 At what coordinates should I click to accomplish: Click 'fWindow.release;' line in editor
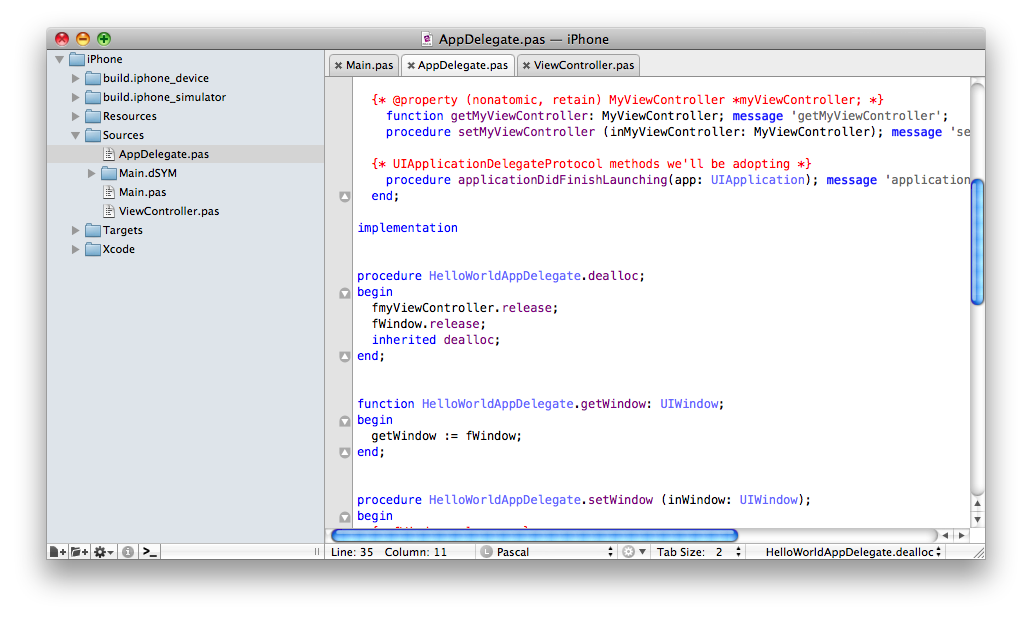click(x=428, y=324)
